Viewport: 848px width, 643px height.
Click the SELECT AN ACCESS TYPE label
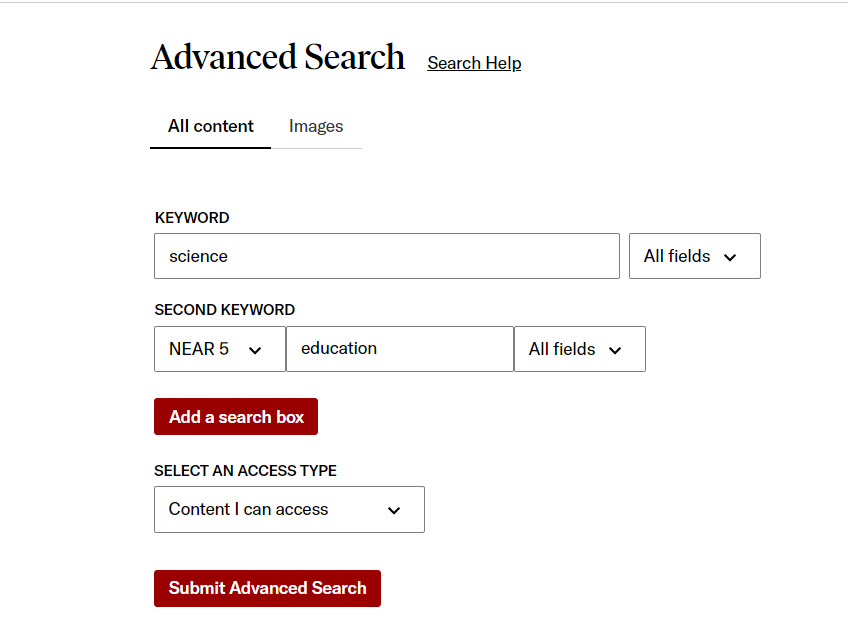point(246,471)
